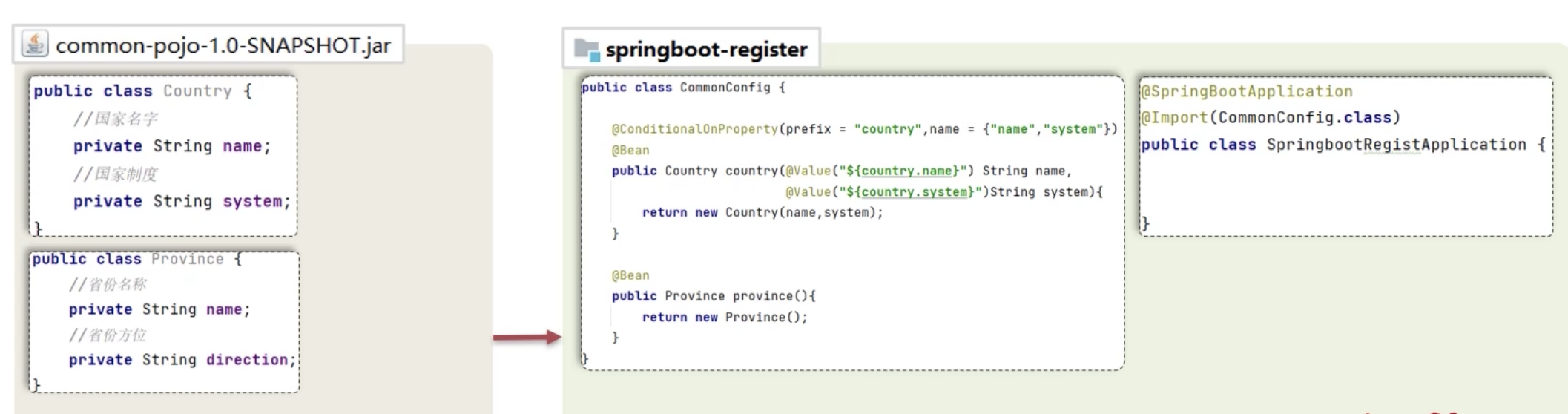Click the @SpringBootApplication annotation
This screenshot has height=414, width=1568.
click(x=1247, y=91)
